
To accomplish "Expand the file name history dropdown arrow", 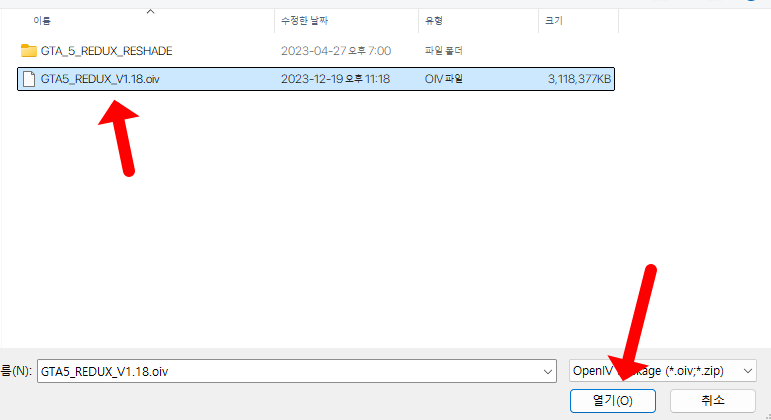I will (547, 370).
